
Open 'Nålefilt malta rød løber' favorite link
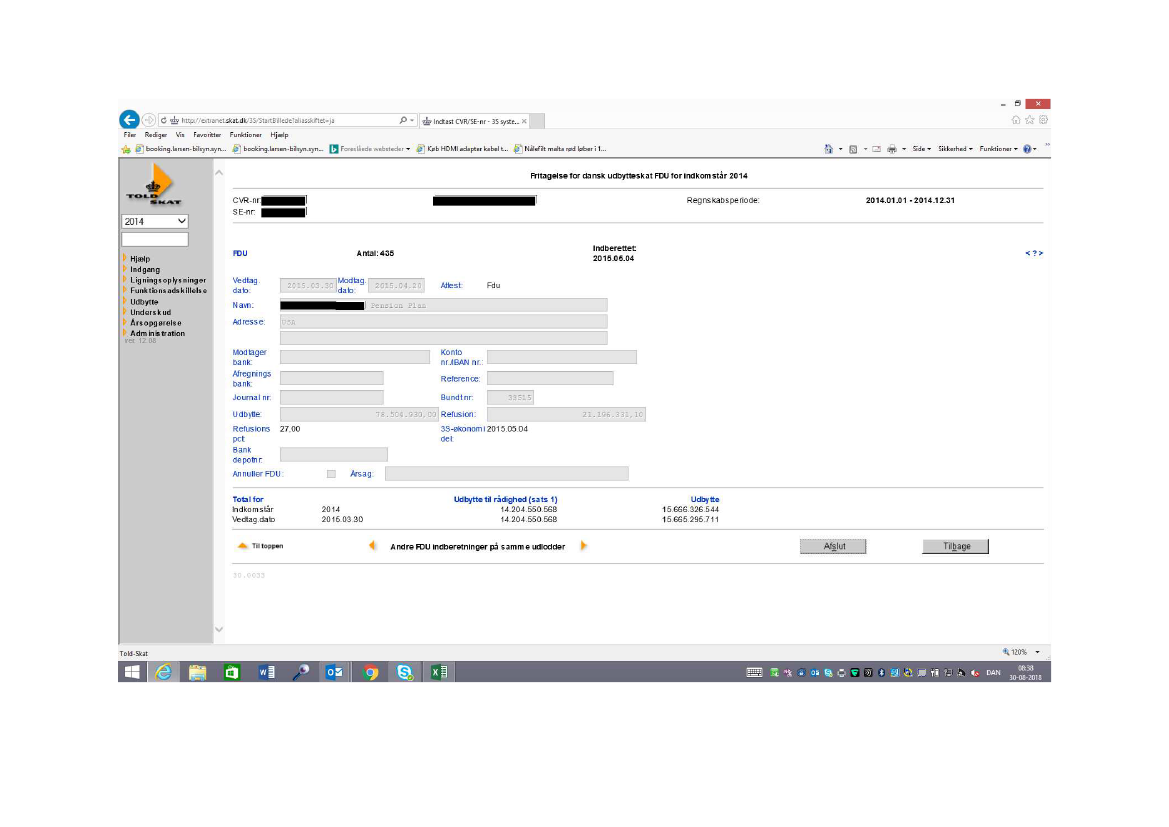(x=560, y=149)
